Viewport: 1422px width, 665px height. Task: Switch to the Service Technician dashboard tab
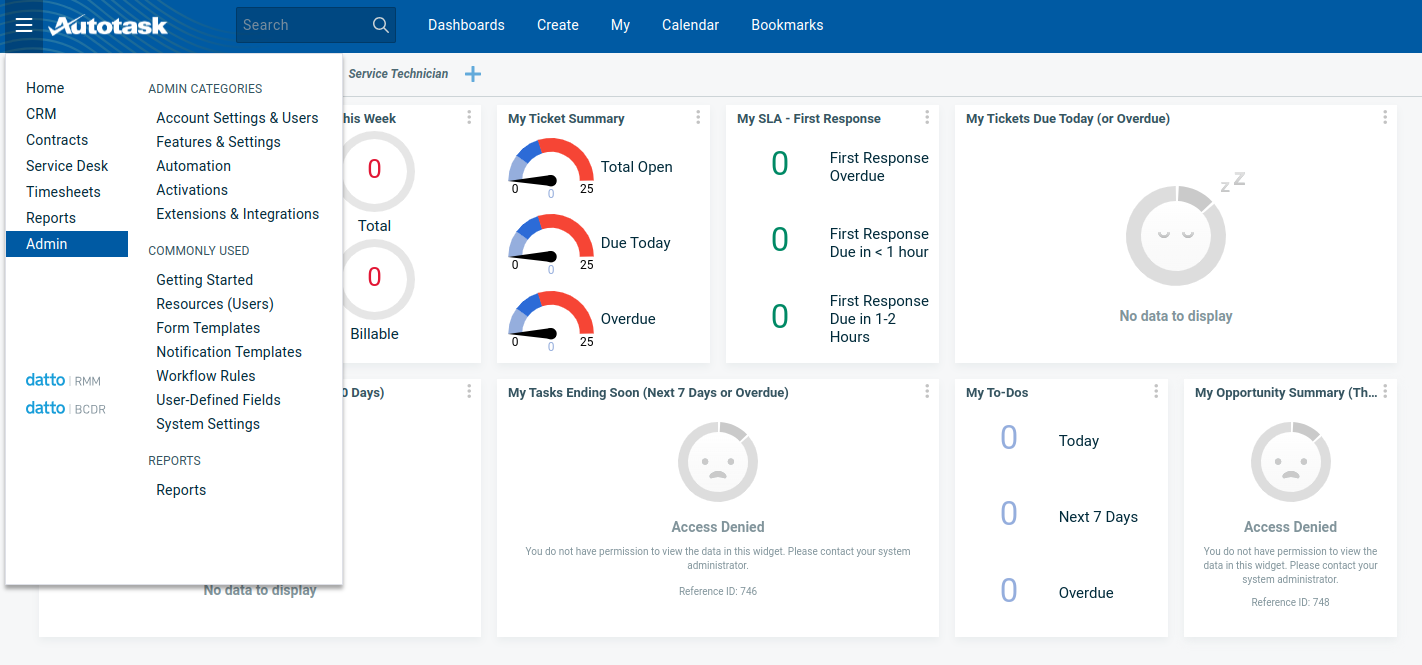pyautogui.click(x=398, y=74)
